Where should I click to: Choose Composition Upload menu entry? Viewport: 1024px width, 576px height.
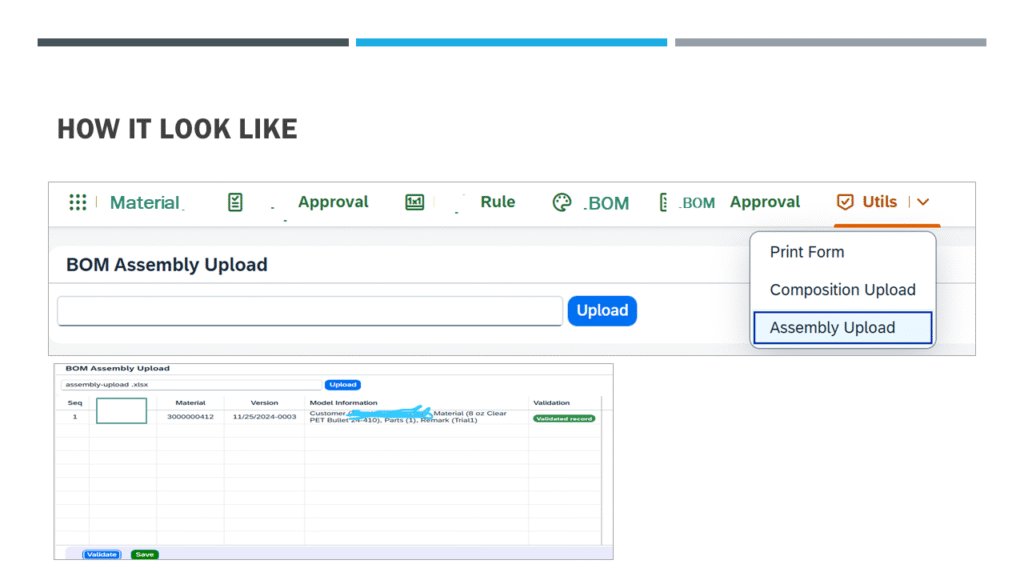pos(842,290)
